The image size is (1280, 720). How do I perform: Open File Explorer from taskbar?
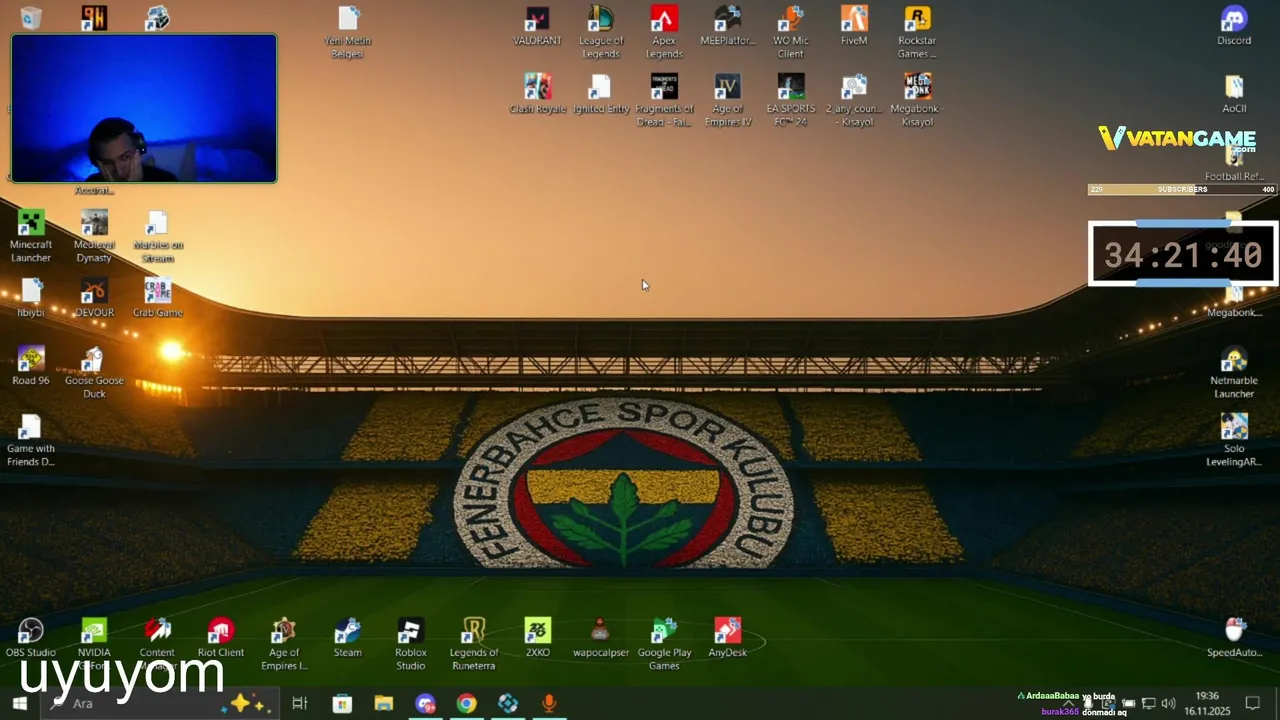point(384,704)
